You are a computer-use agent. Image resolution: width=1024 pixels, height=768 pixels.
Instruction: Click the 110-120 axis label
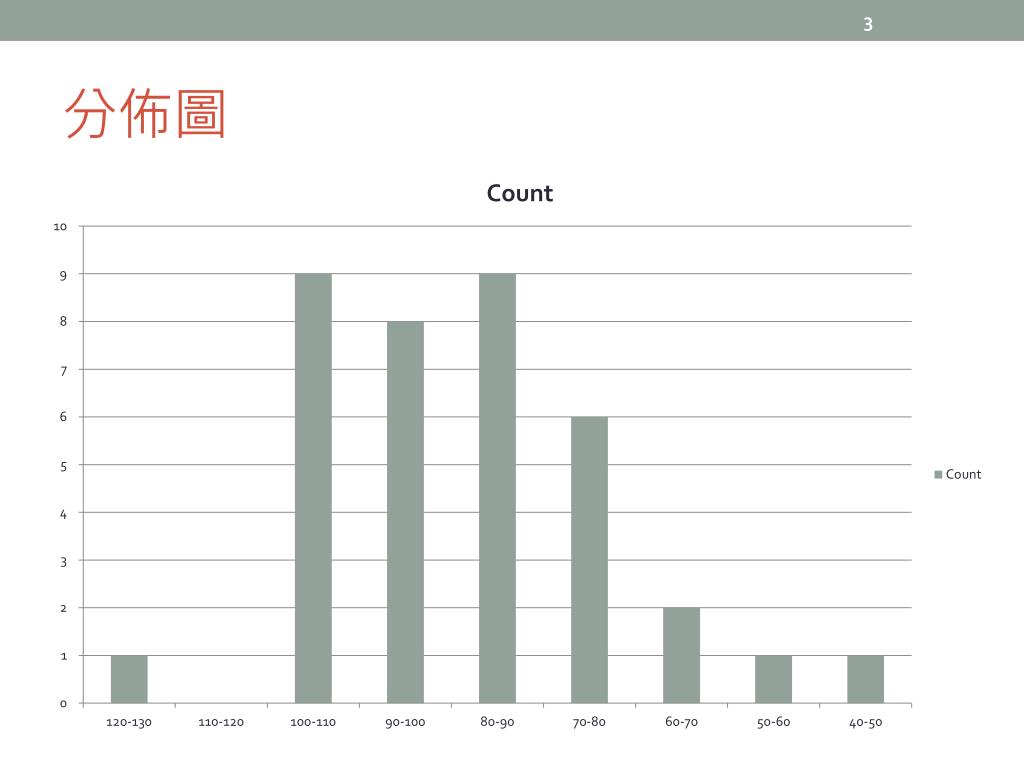[221, 722]
